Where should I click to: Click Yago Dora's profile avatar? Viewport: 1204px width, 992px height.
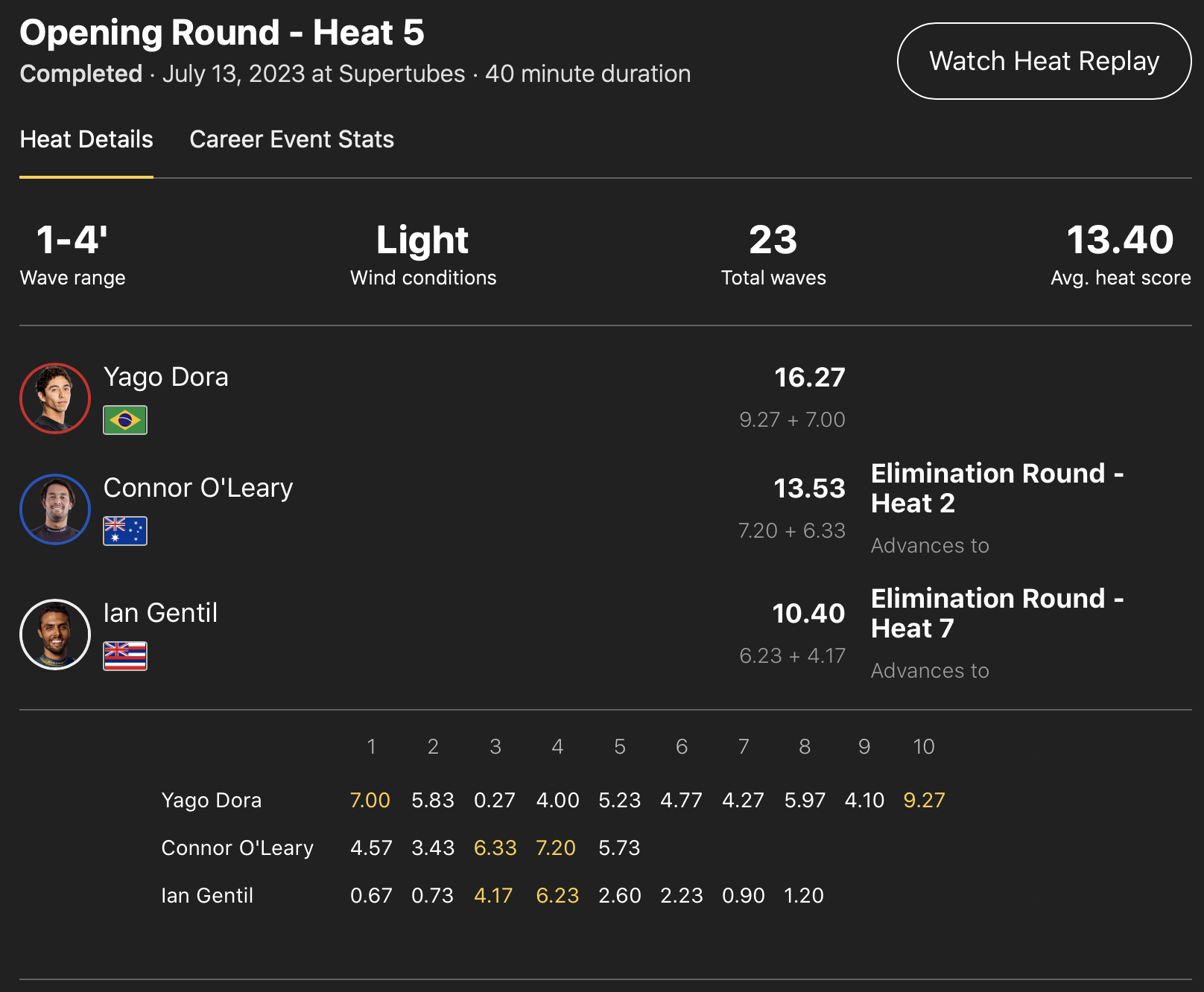[x=55, y=398]
